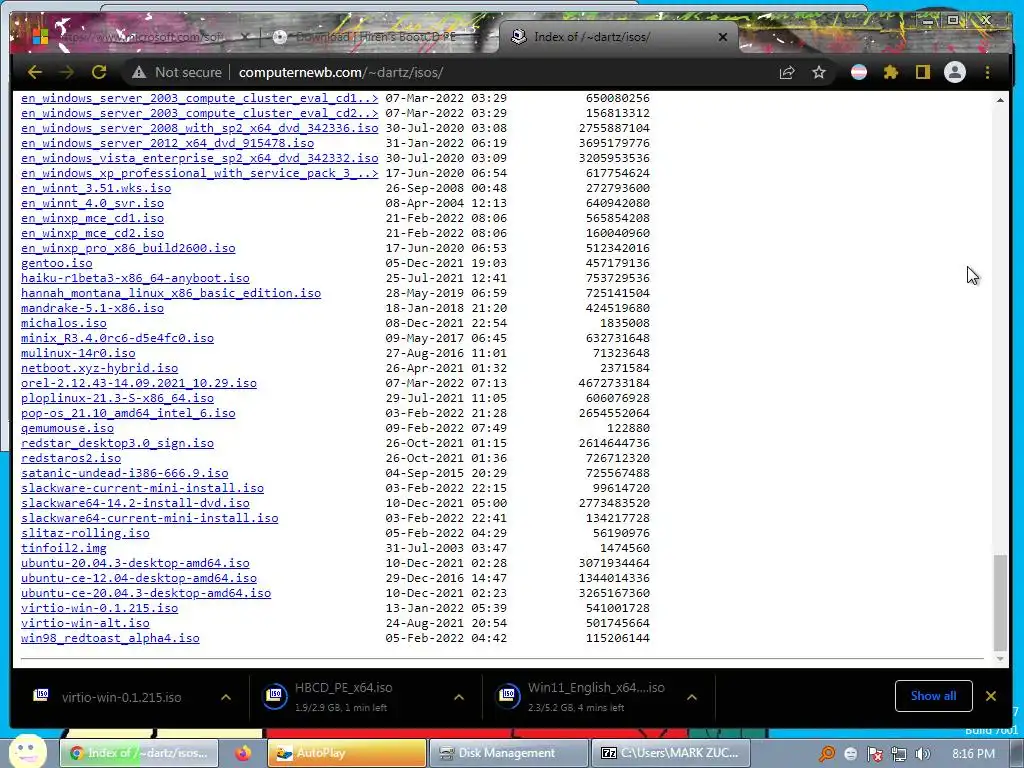Screen dimensions: 1024x768
Task: Download pop-os_21.10_amd64_intel_6.iso
Action: (x=128, y=413)
